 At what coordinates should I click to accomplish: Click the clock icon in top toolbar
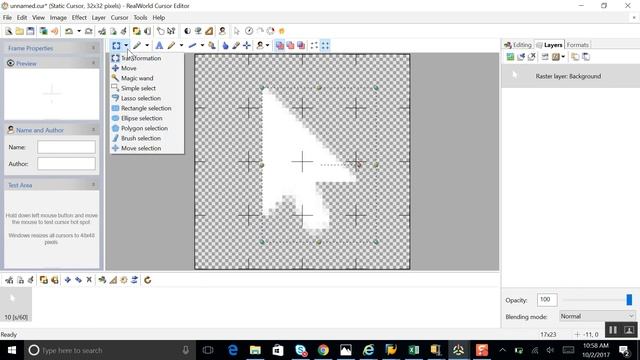point(249,31)
